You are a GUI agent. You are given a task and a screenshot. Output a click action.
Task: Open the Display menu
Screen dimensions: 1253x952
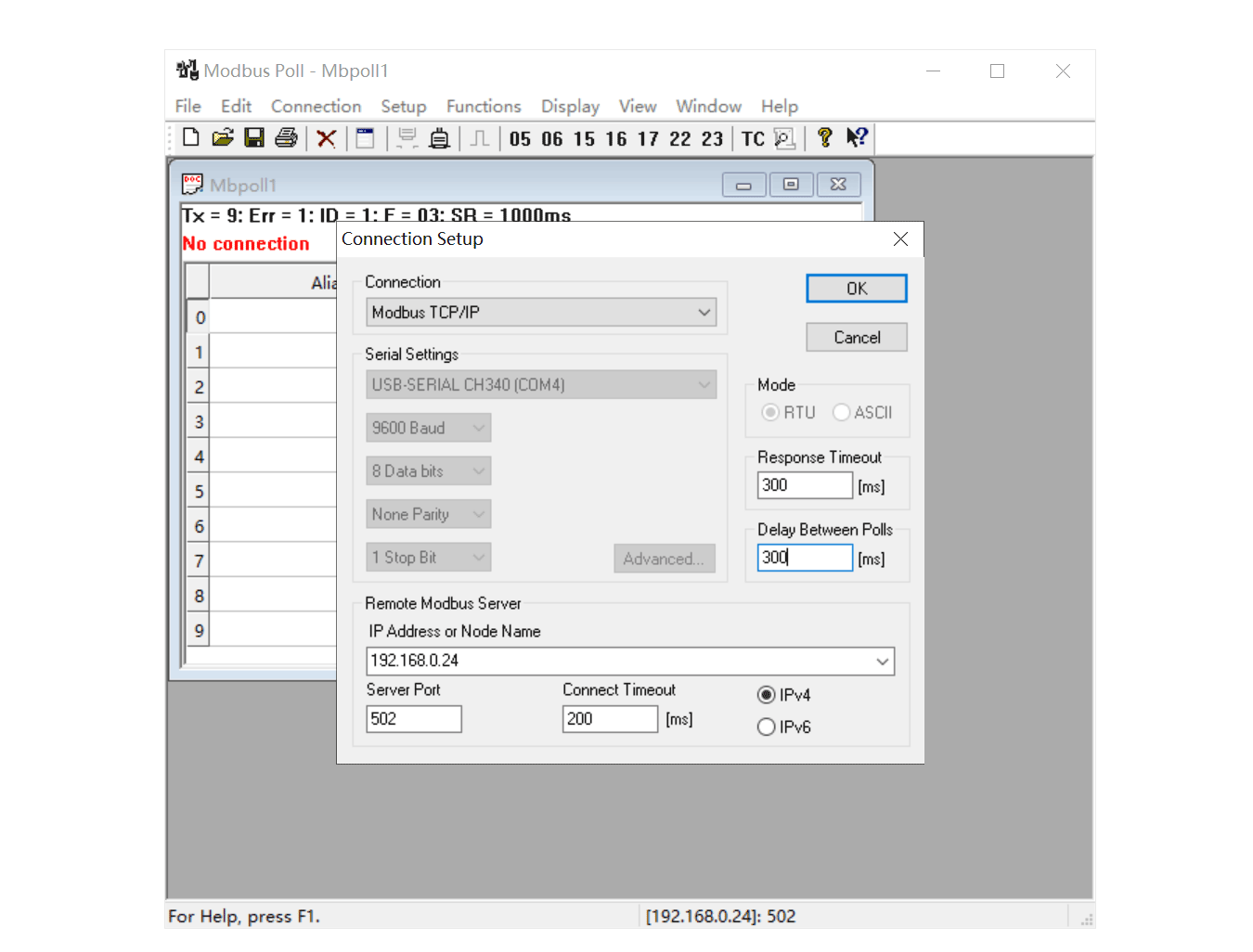[569, 106]
